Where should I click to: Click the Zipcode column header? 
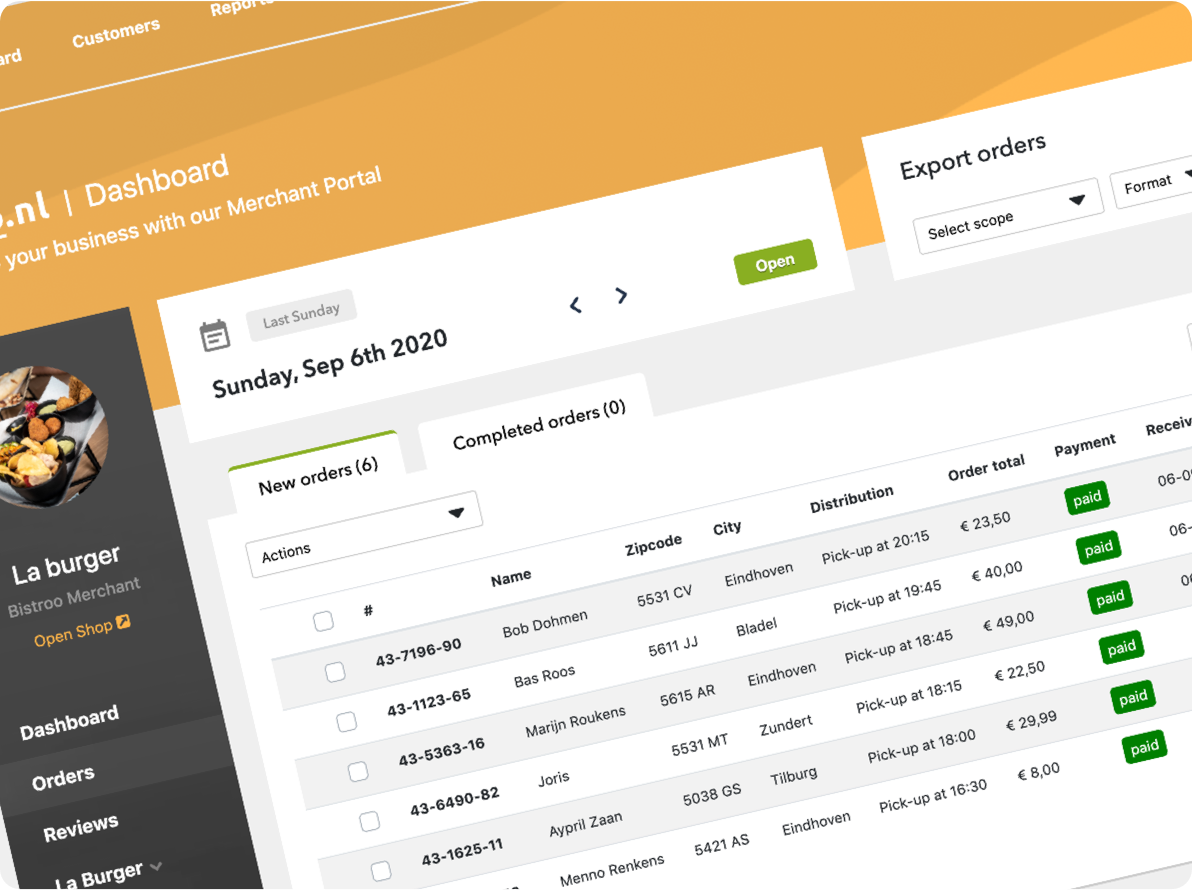pos(653,544)
